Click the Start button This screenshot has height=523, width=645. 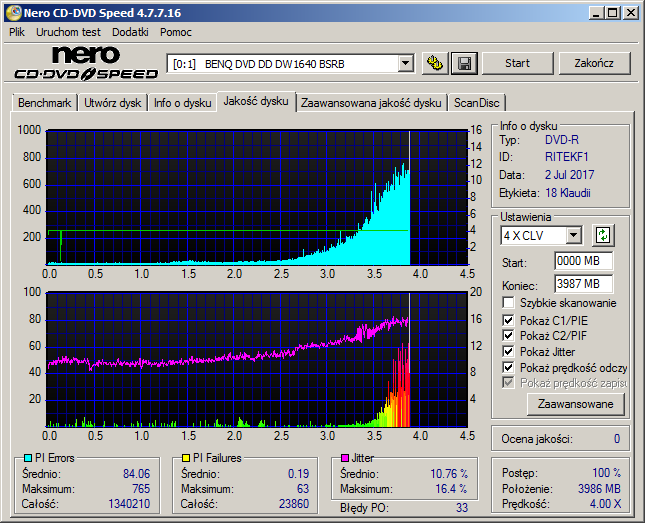pos(517,63)
